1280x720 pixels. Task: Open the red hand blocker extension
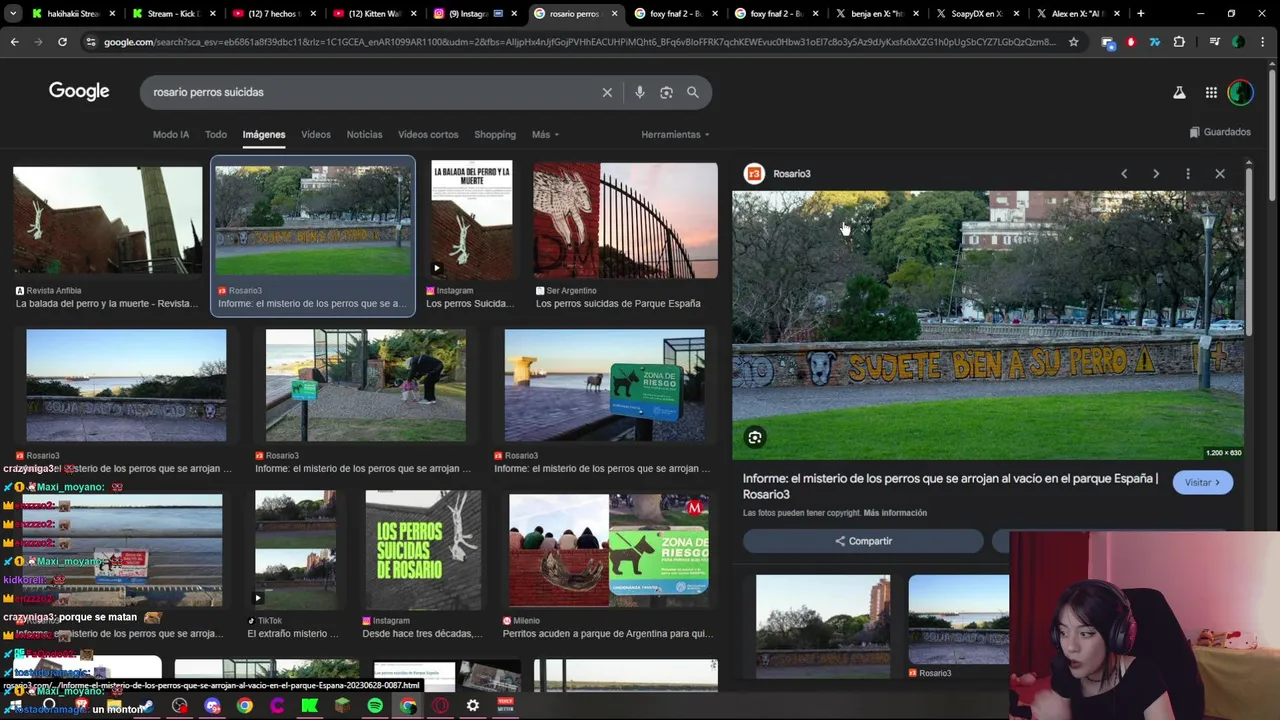1131,42
